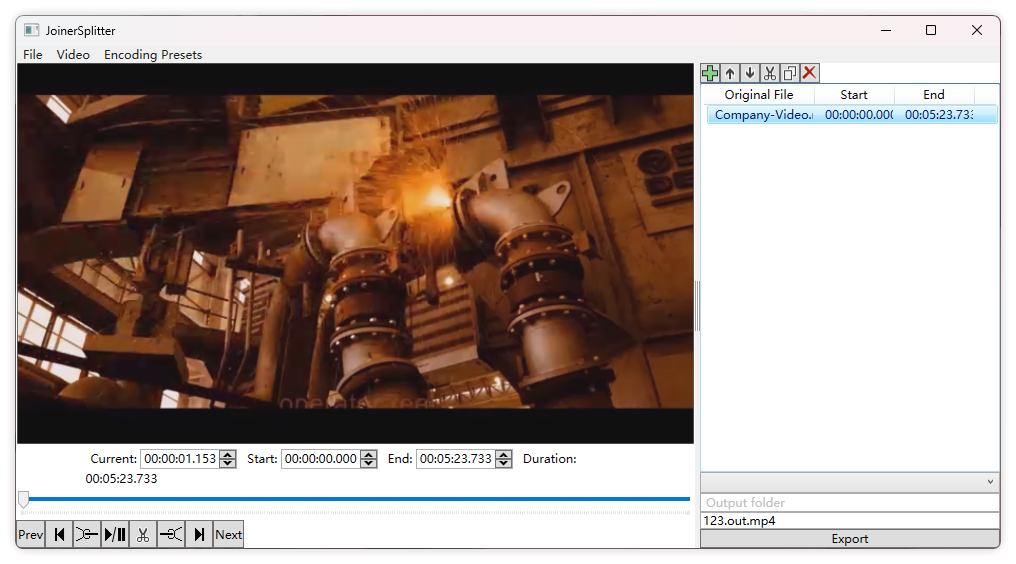The height and width of the screenshot is (564, 1016).
Task: Set end point at current position icon
Action: pos(171,535)
